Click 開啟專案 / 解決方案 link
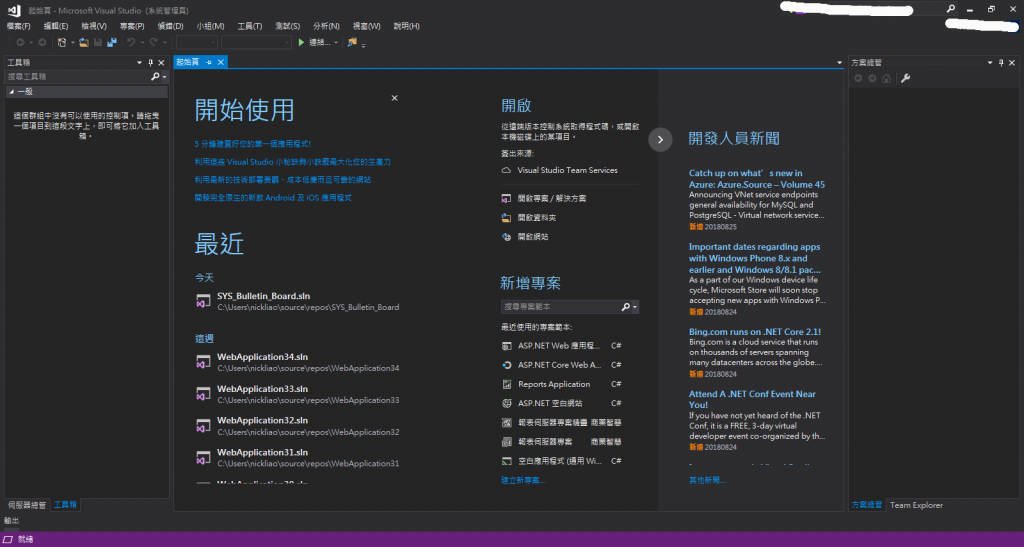The image size is (1024, 547). pos(551,198)
